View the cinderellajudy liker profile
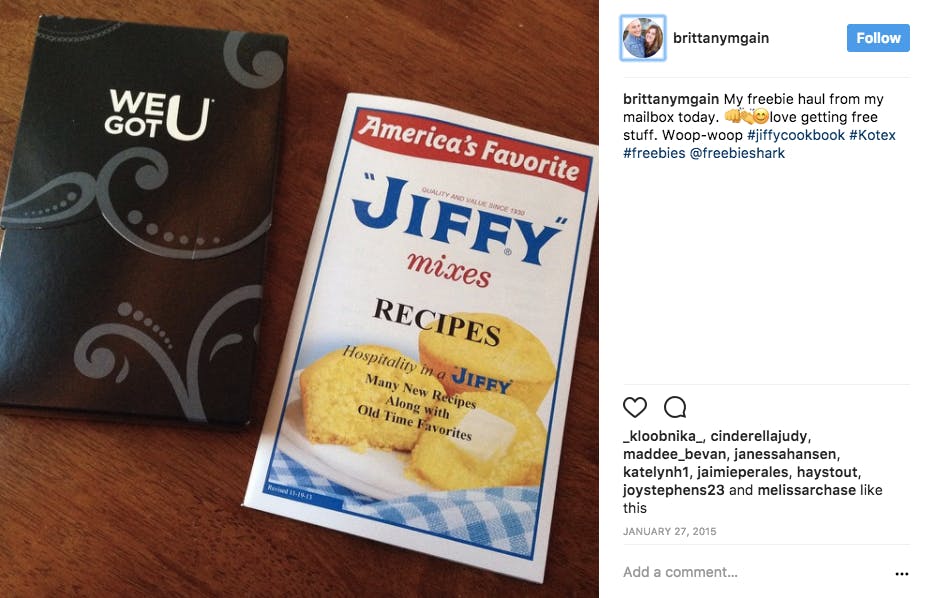Viewport: 930px width, 598px height. (x=759, y=436)
